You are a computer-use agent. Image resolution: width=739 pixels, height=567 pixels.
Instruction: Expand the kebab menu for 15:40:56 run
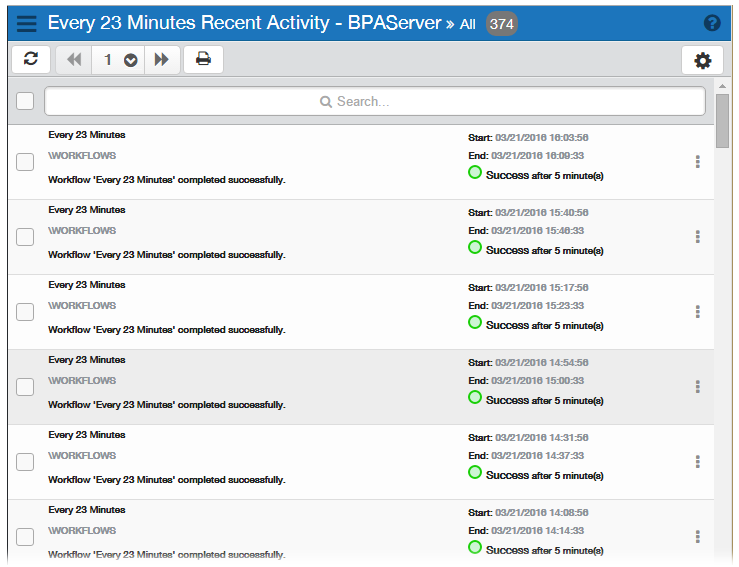pos(697,237)
